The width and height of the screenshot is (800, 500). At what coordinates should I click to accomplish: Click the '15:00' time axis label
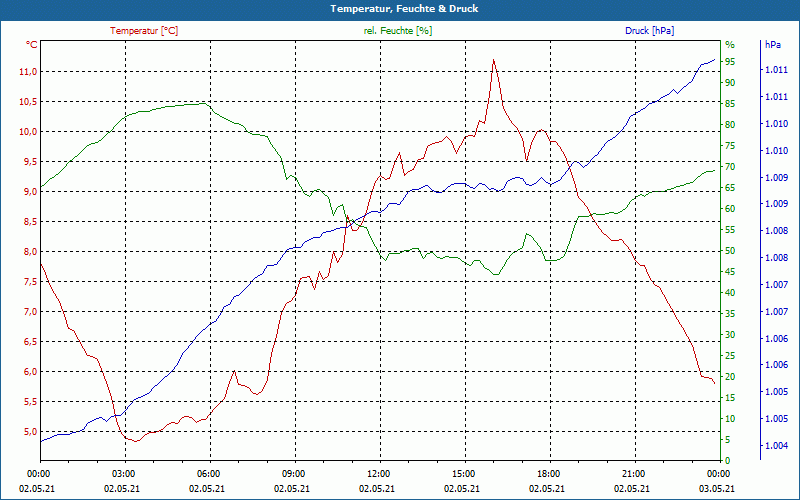[x=462, y=474]
